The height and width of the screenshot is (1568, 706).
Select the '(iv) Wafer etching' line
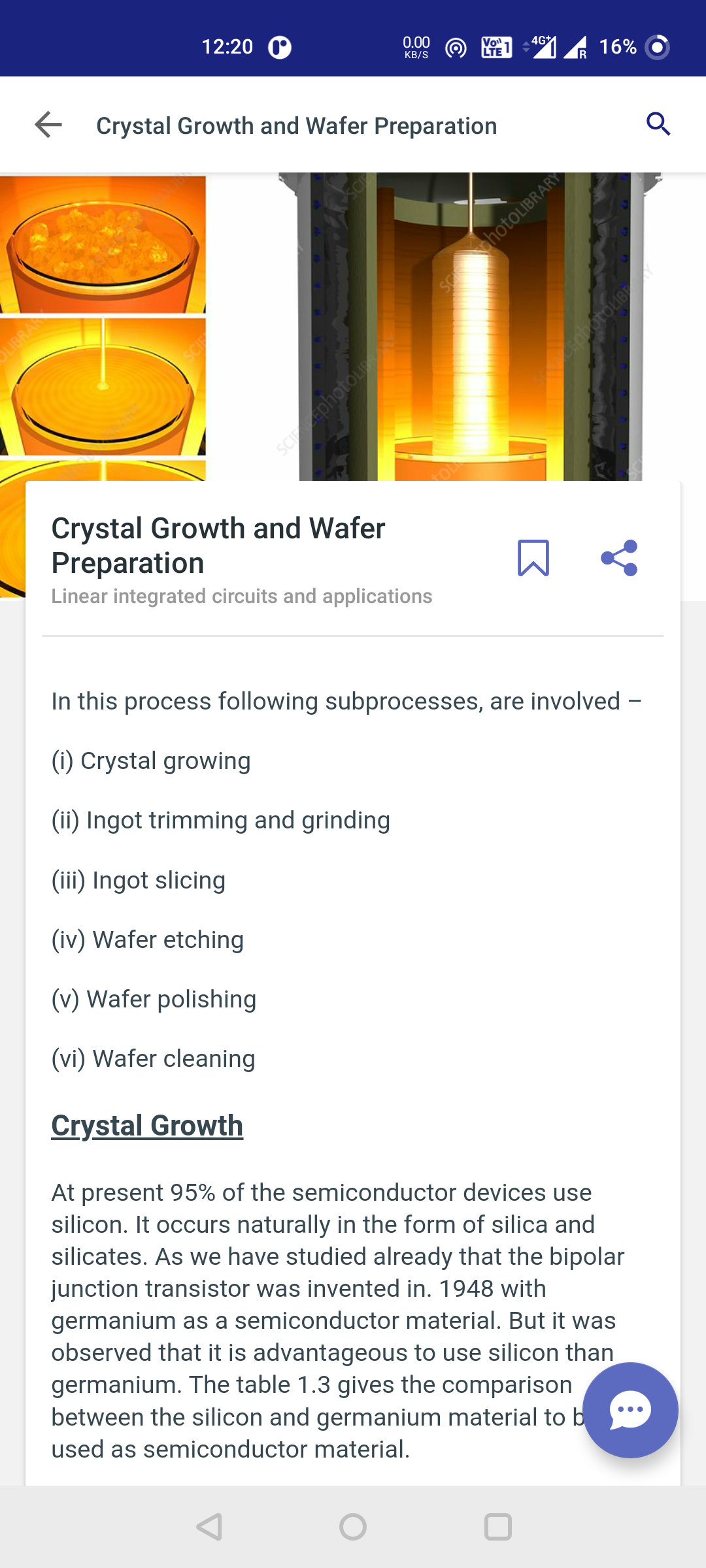[x=148, y=940]
